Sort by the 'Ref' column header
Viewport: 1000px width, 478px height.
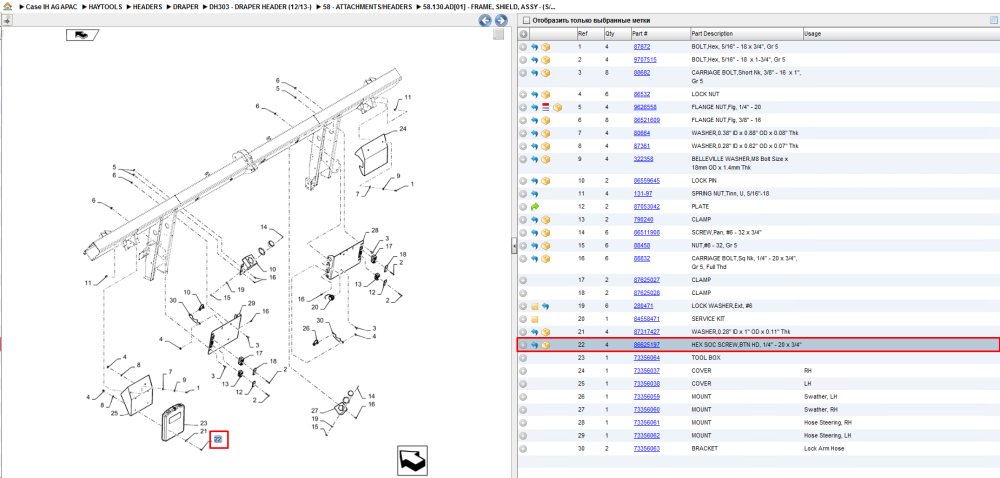[x=589, y=34]
